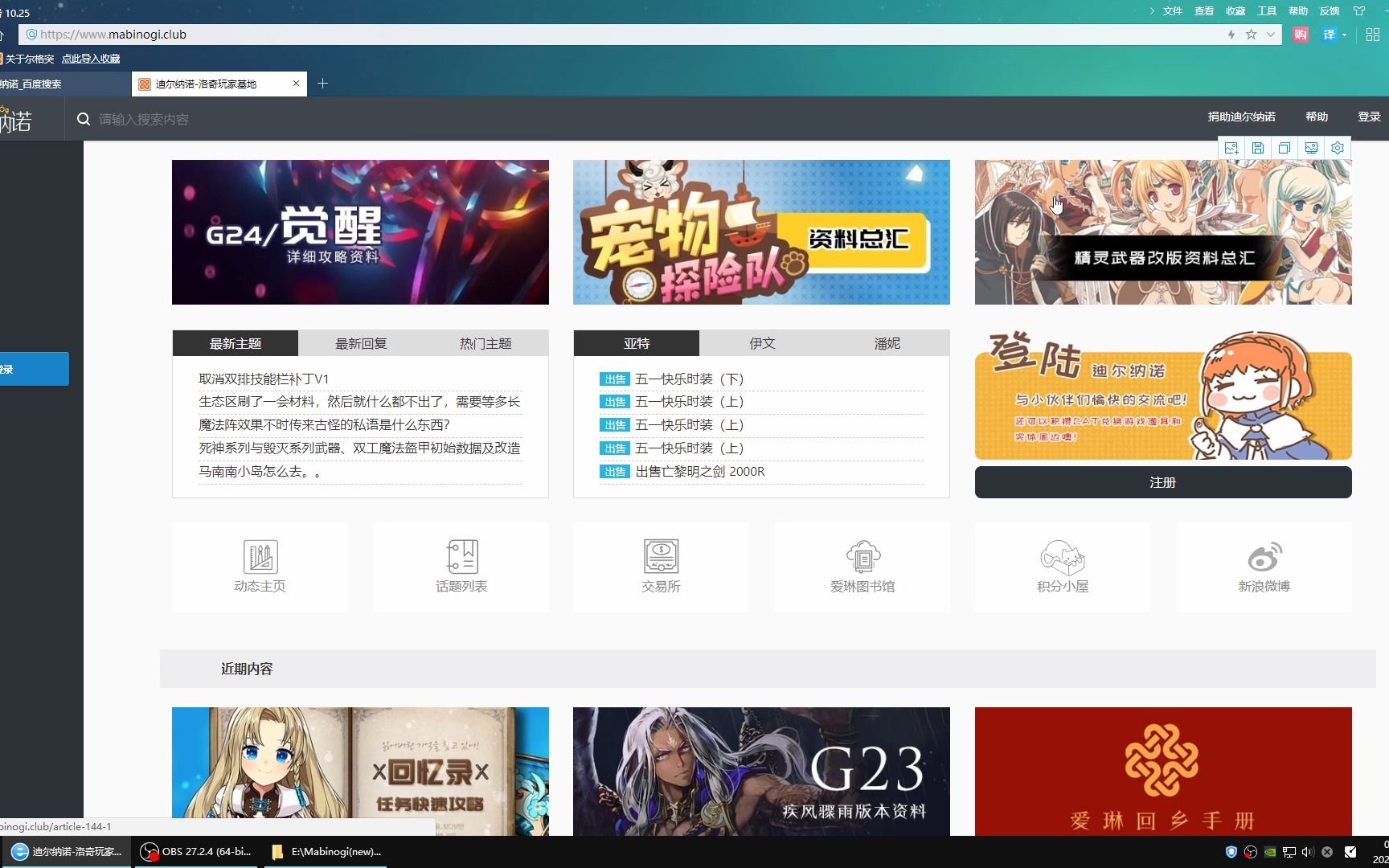Expand the translate extension dropdown arrow
The height and width of the screenshot is (868, 1389).
1344,35
